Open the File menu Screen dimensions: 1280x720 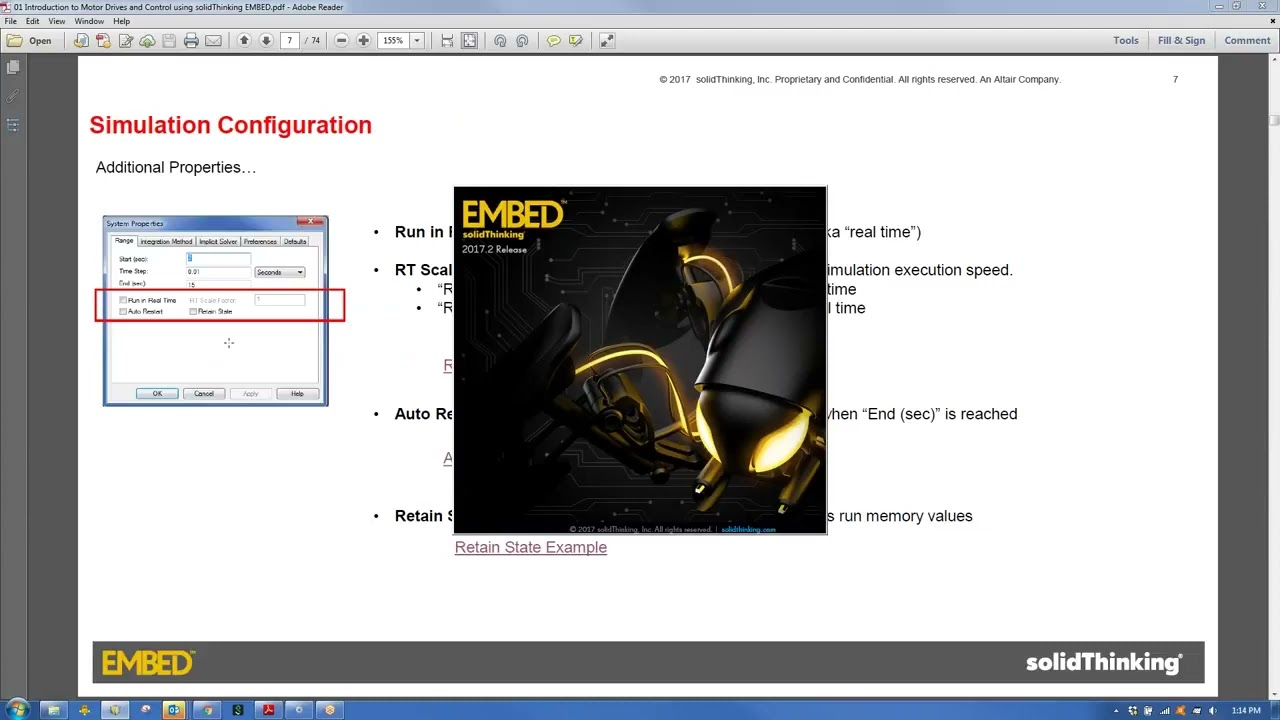[10, 21]
